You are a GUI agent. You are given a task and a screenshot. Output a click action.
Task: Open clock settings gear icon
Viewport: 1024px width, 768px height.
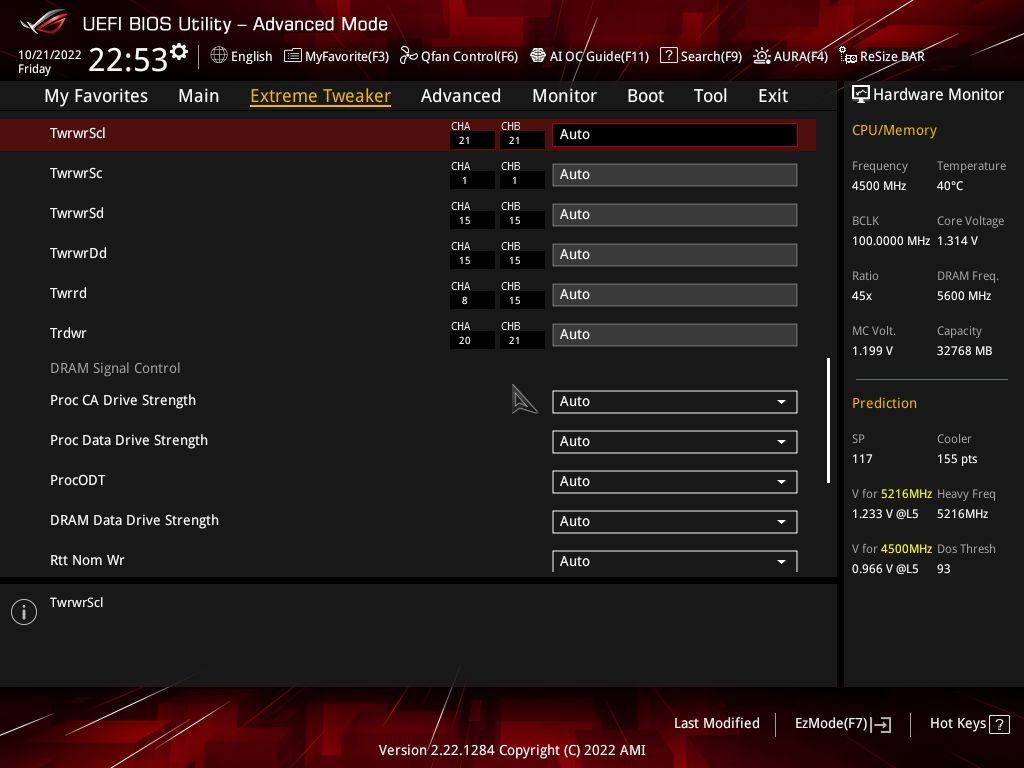coord(179,52)
